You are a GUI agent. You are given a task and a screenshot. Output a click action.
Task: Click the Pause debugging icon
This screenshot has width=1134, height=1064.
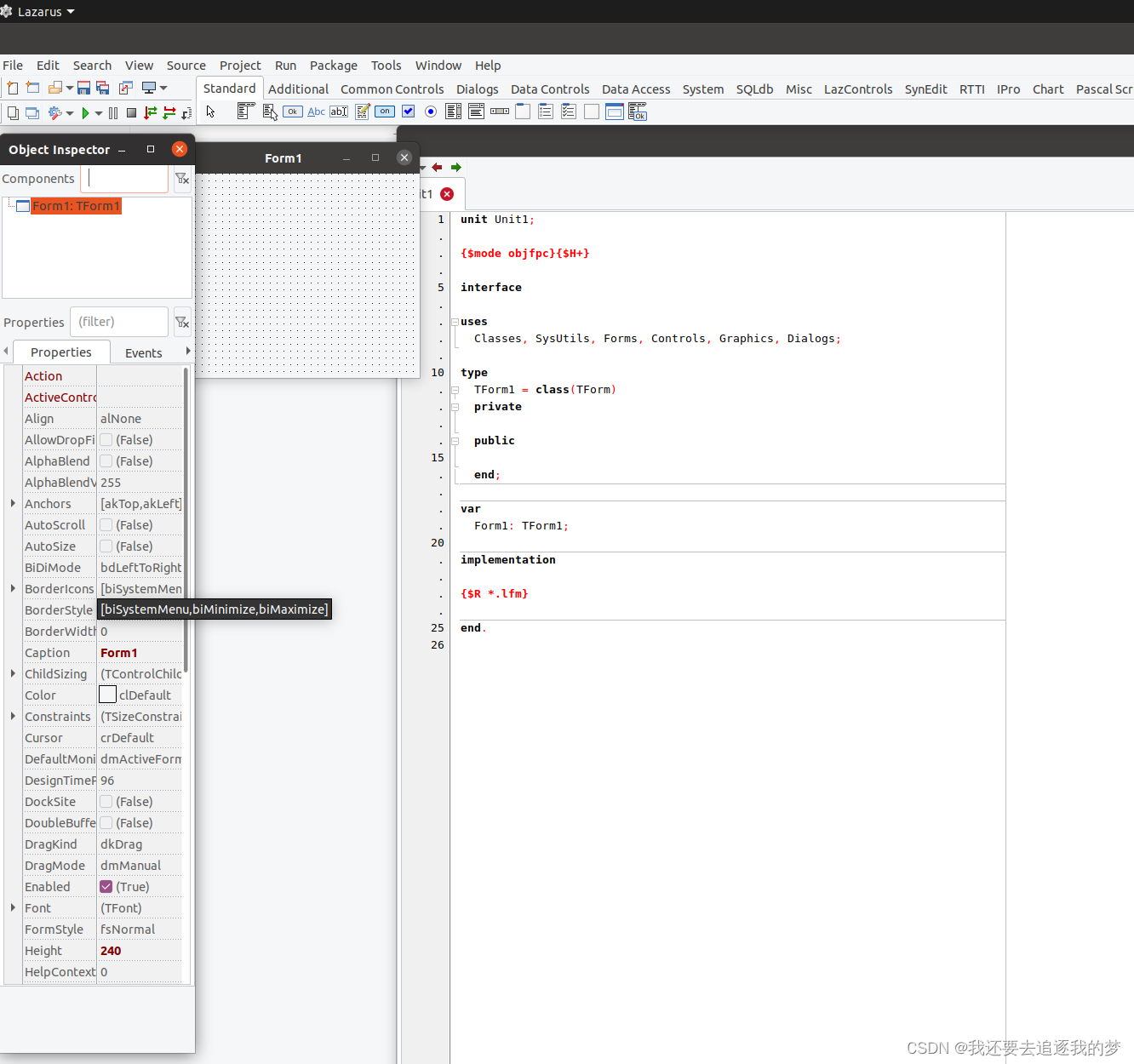[113, 112]
